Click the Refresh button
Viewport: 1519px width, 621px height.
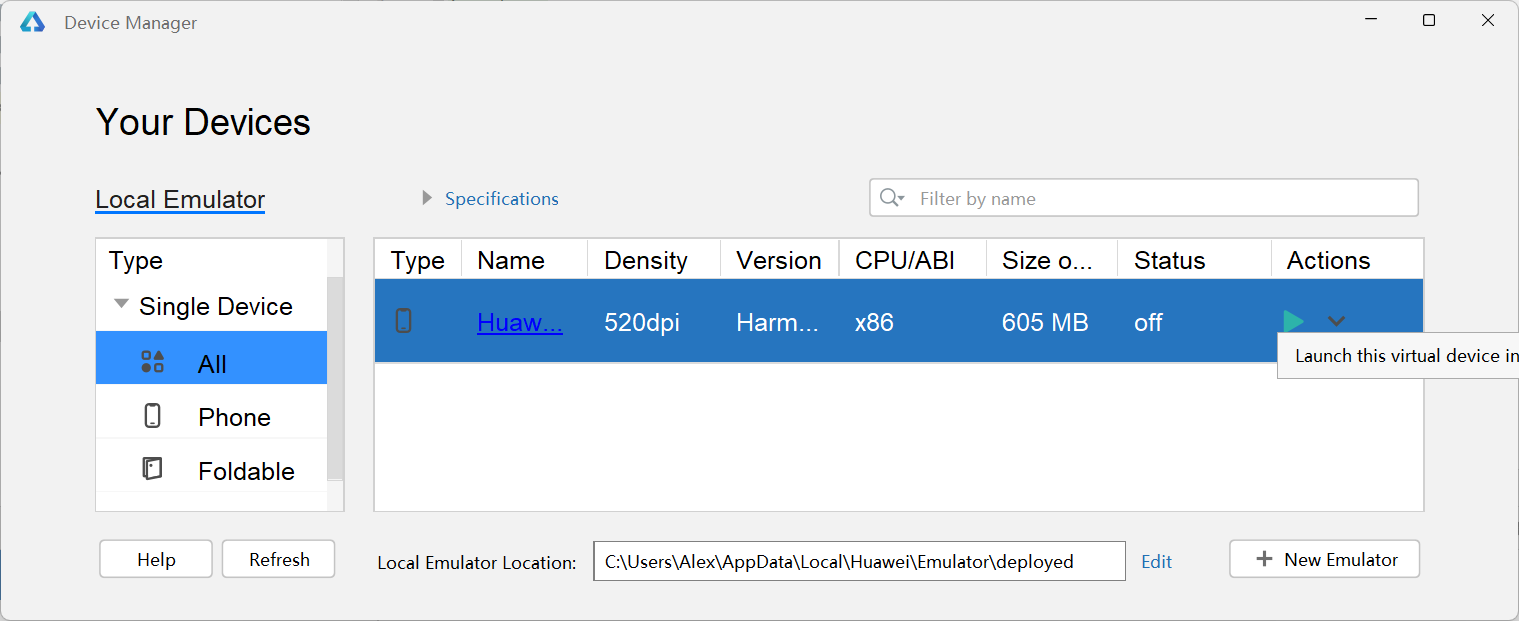279,559
